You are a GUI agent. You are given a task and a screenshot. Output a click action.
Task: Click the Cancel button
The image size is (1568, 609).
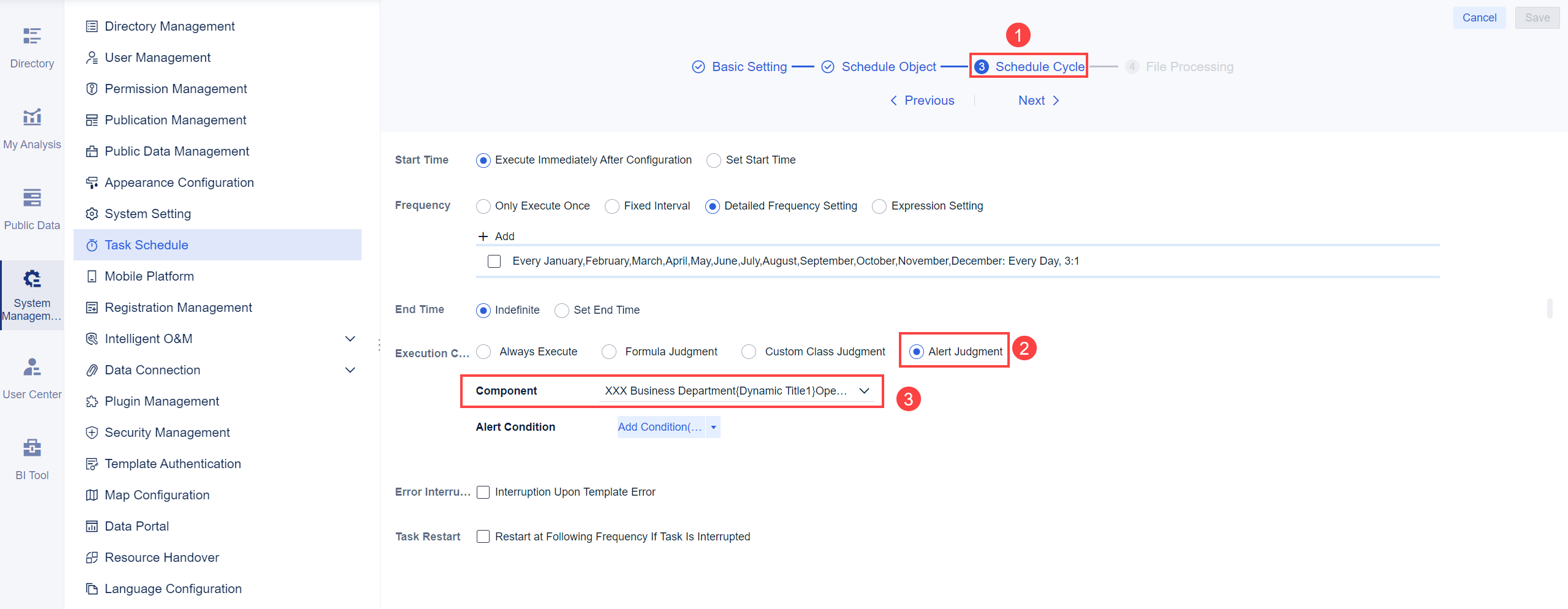tap(1479, 18)
